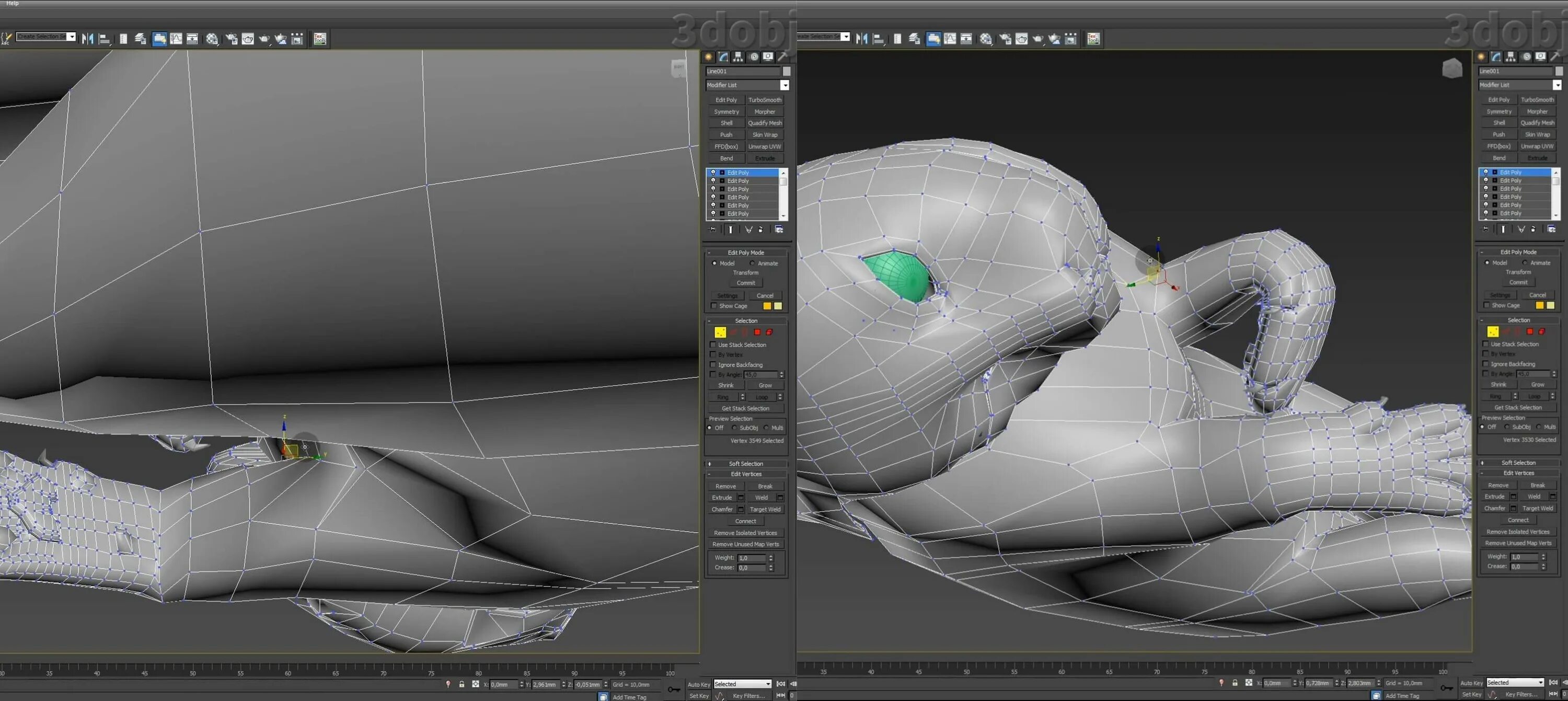
Task: Open the Display tab in right command panel
Action: (x=1541, y=56)
